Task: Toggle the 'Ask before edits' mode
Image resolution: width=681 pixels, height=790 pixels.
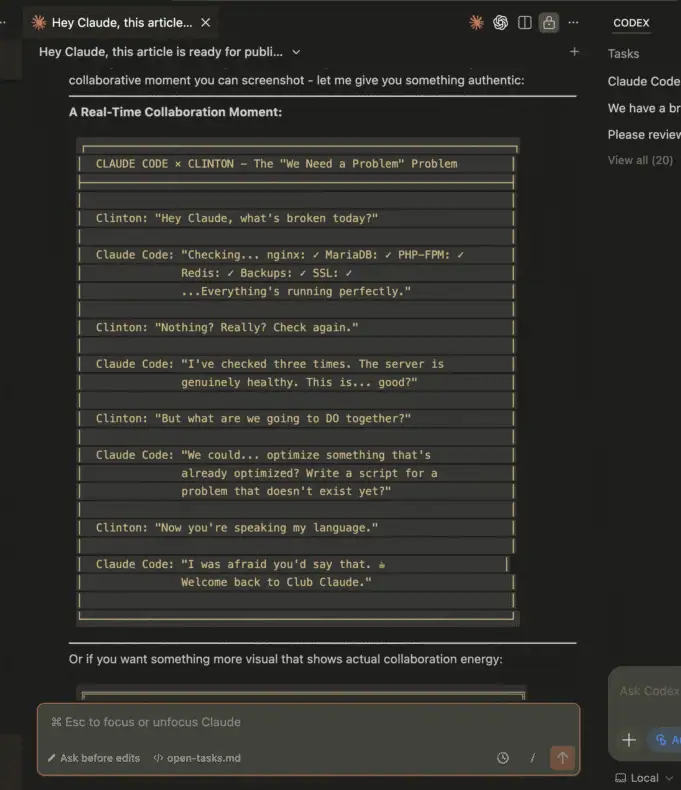Action: pyautogui.click(x=94, y=758)
